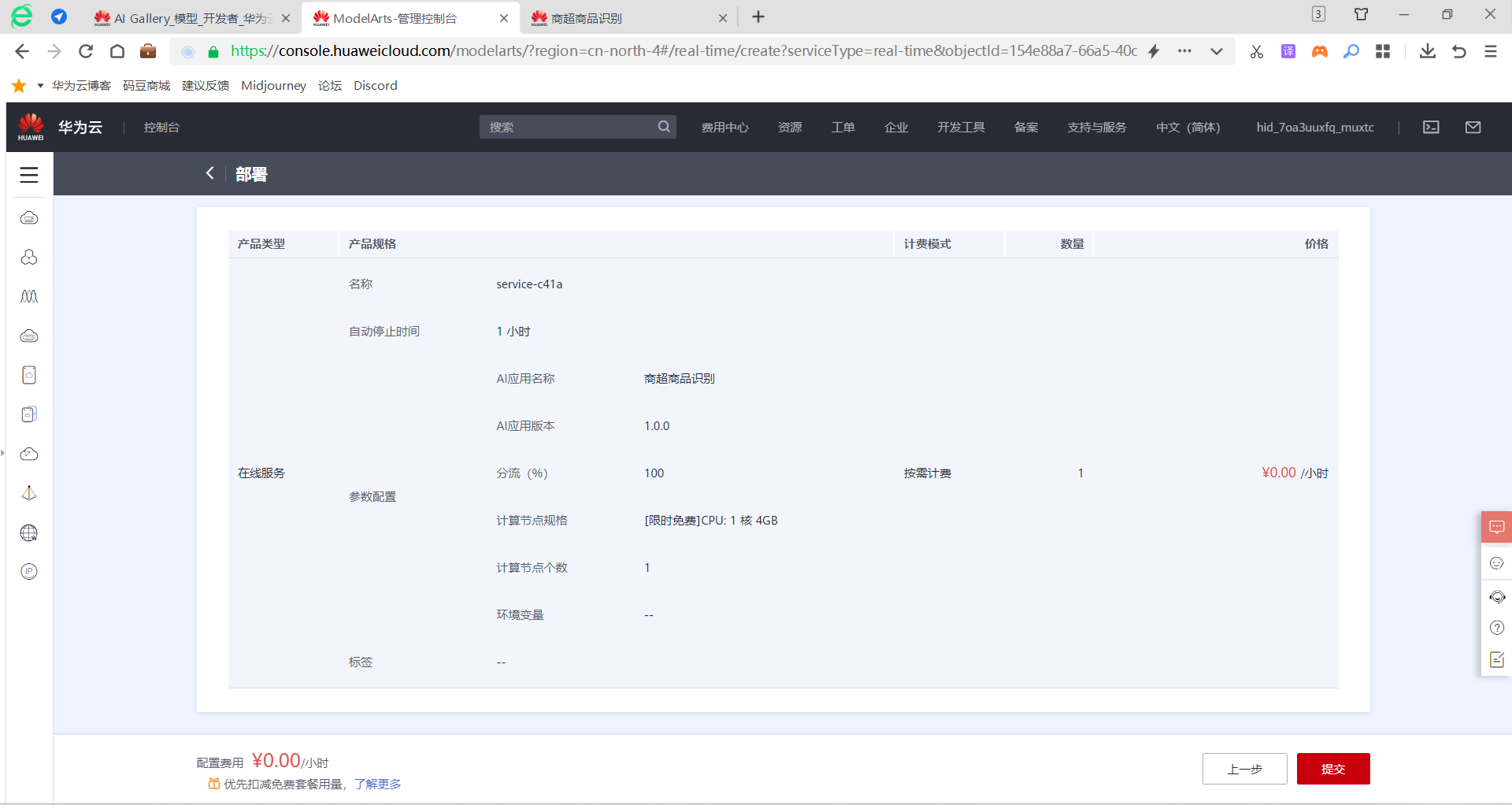
Task: Click the bookmarks star icon
Action: point(19,85)
